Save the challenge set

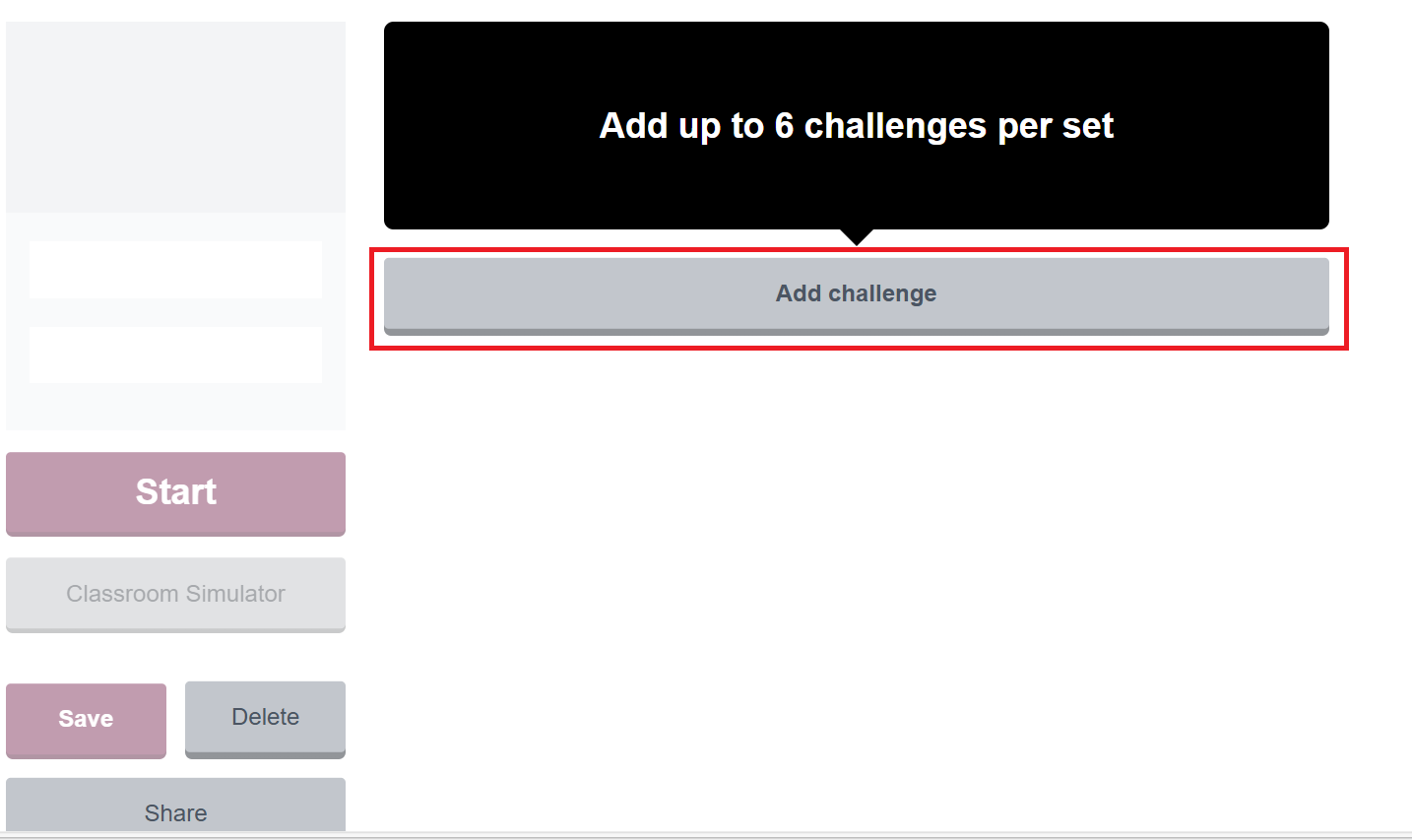pyautogui.click(x=86, y=719)
